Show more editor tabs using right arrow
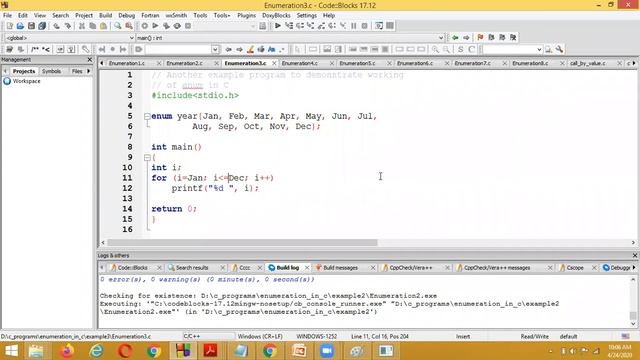This screenshot has height=360, width=640. tap(633, 63)
